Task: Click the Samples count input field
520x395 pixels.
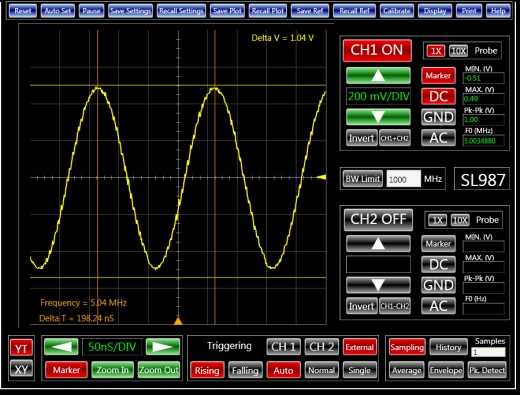Action: [488, 352]
